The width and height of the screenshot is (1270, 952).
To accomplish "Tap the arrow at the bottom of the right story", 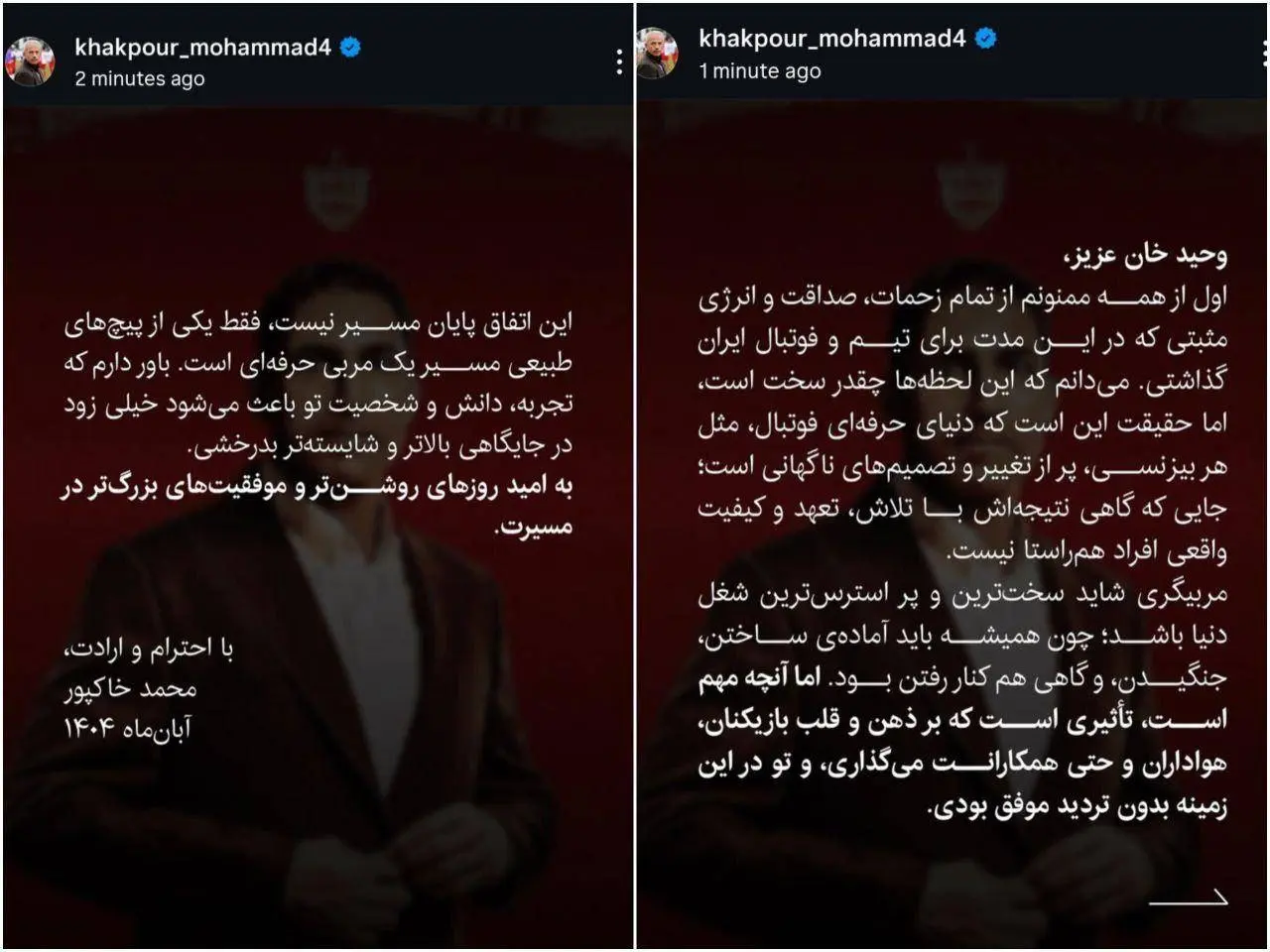I will click(x=1188, y=897).
